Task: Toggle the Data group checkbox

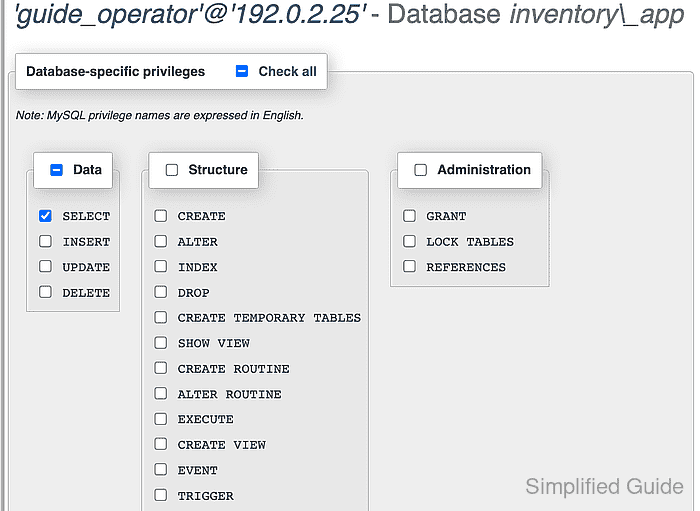Action: click(x=56, y=170)
